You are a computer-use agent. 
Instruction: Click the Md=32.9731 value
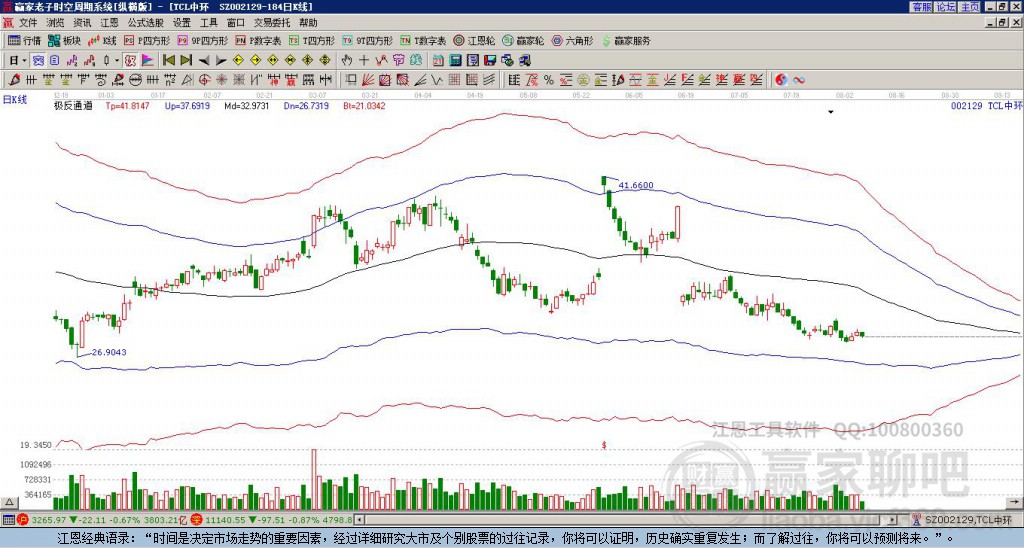[247, 105]
